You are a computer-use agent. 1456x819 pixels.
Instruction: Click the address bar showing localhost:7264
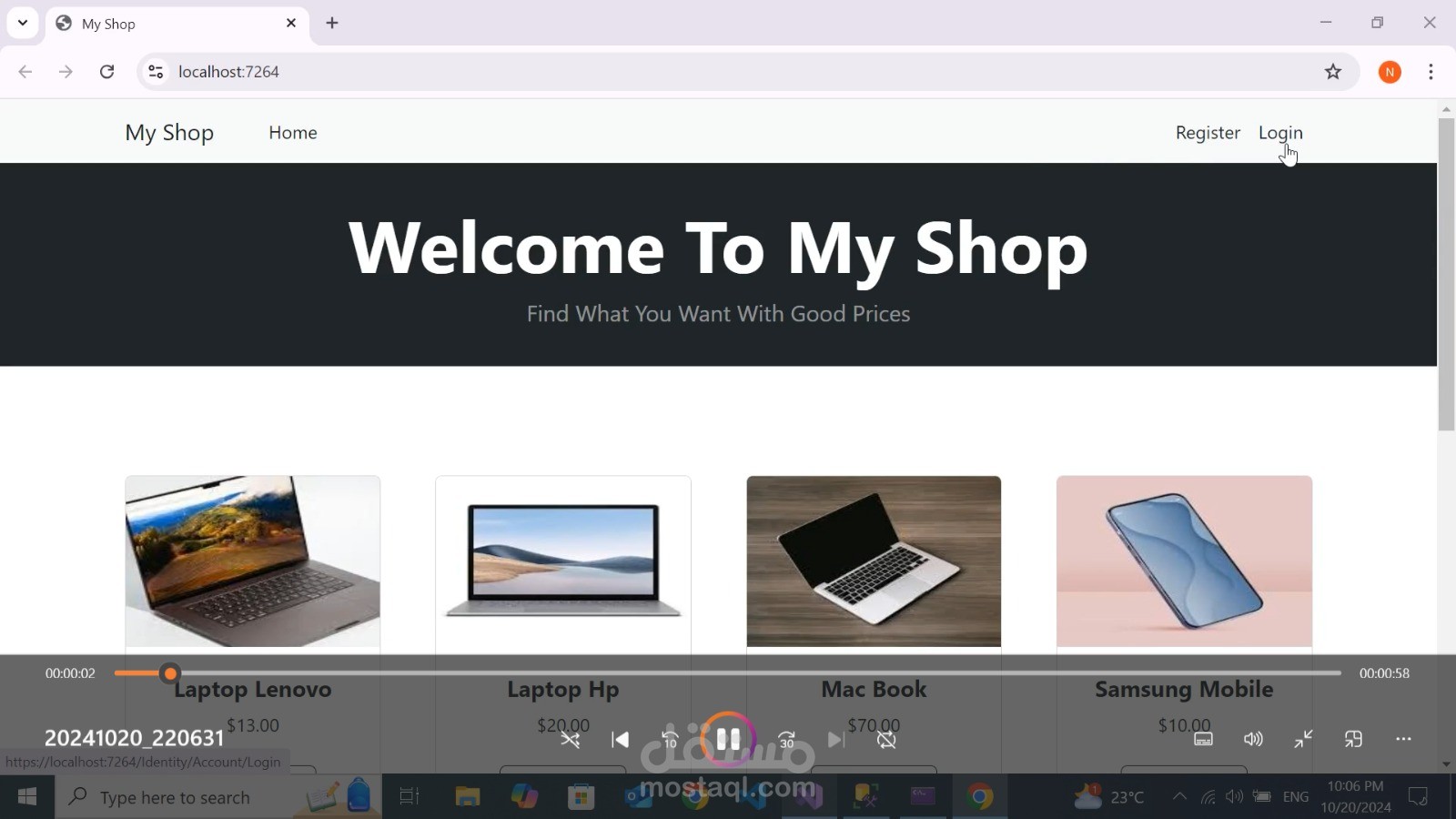(x=746, y=72)
